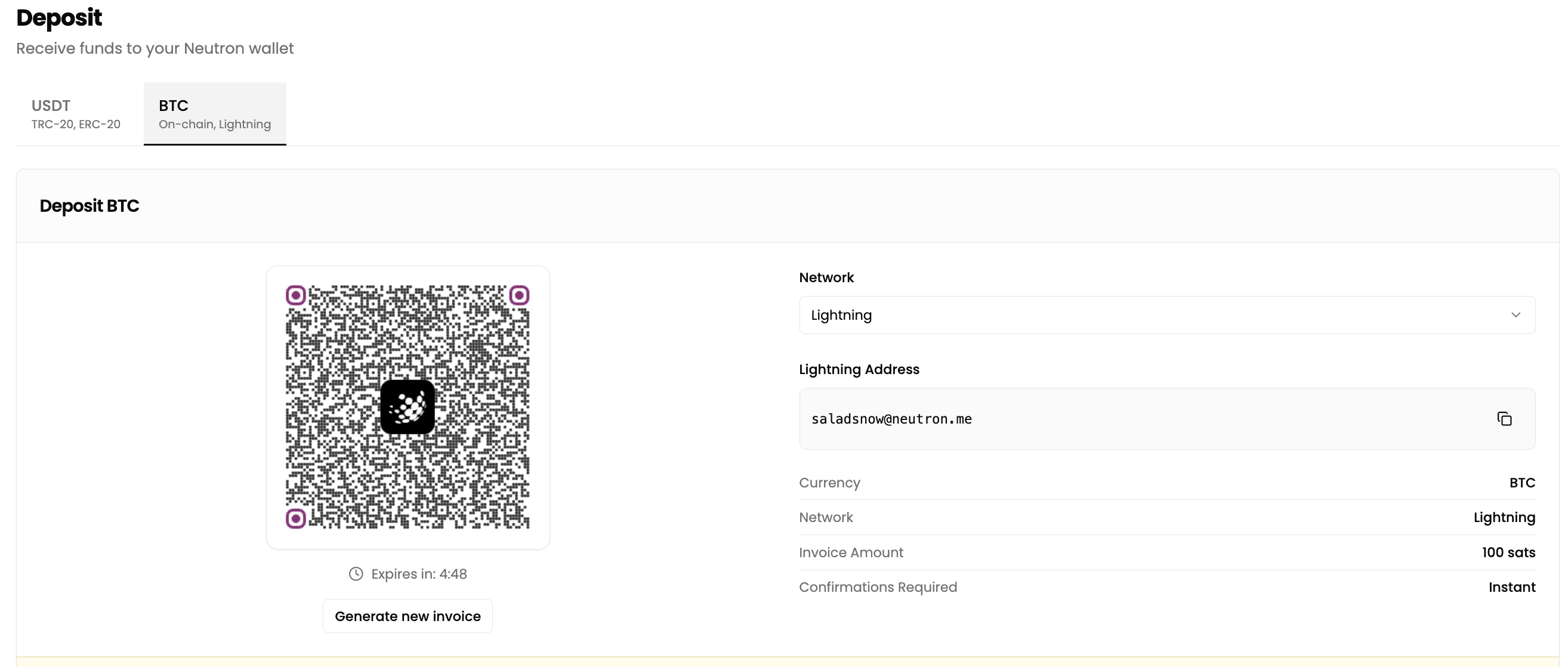Screen dimensions: 1568x667
Task: Click the Confirmations Required Instant value
Action: tap(1511, 587)
